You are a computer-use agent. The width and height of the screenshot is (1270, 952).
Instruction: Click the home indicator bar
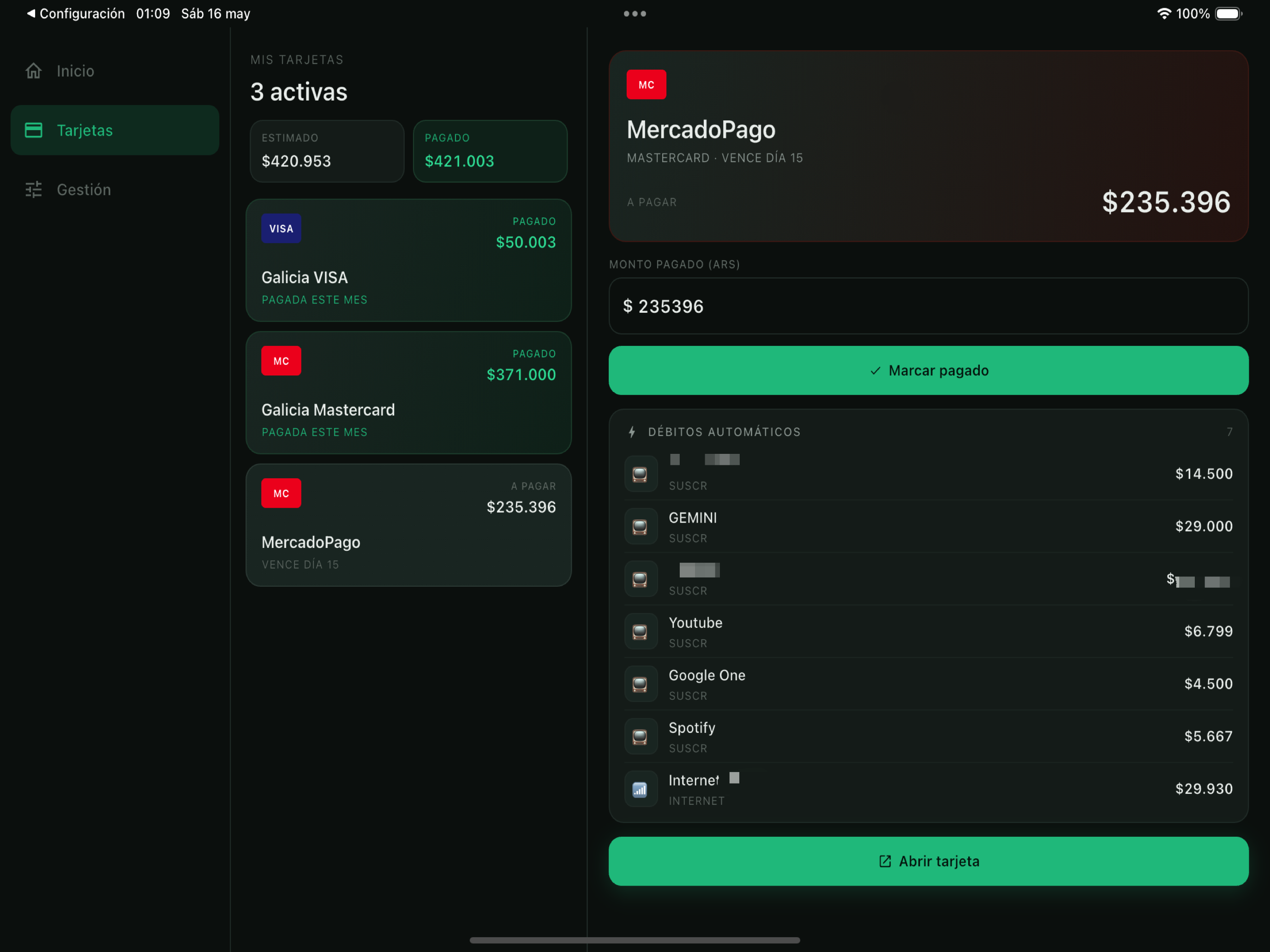tap(635, 940)
